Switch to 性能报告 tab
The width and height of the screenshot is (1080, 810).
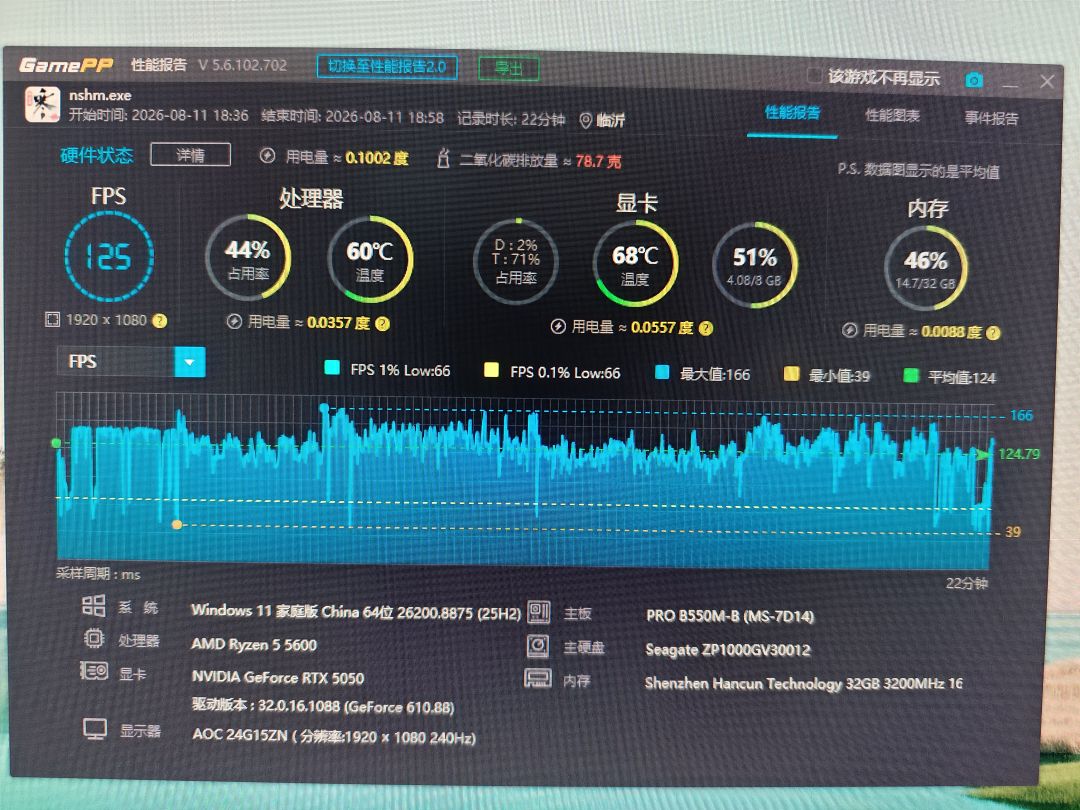[793, 112]
